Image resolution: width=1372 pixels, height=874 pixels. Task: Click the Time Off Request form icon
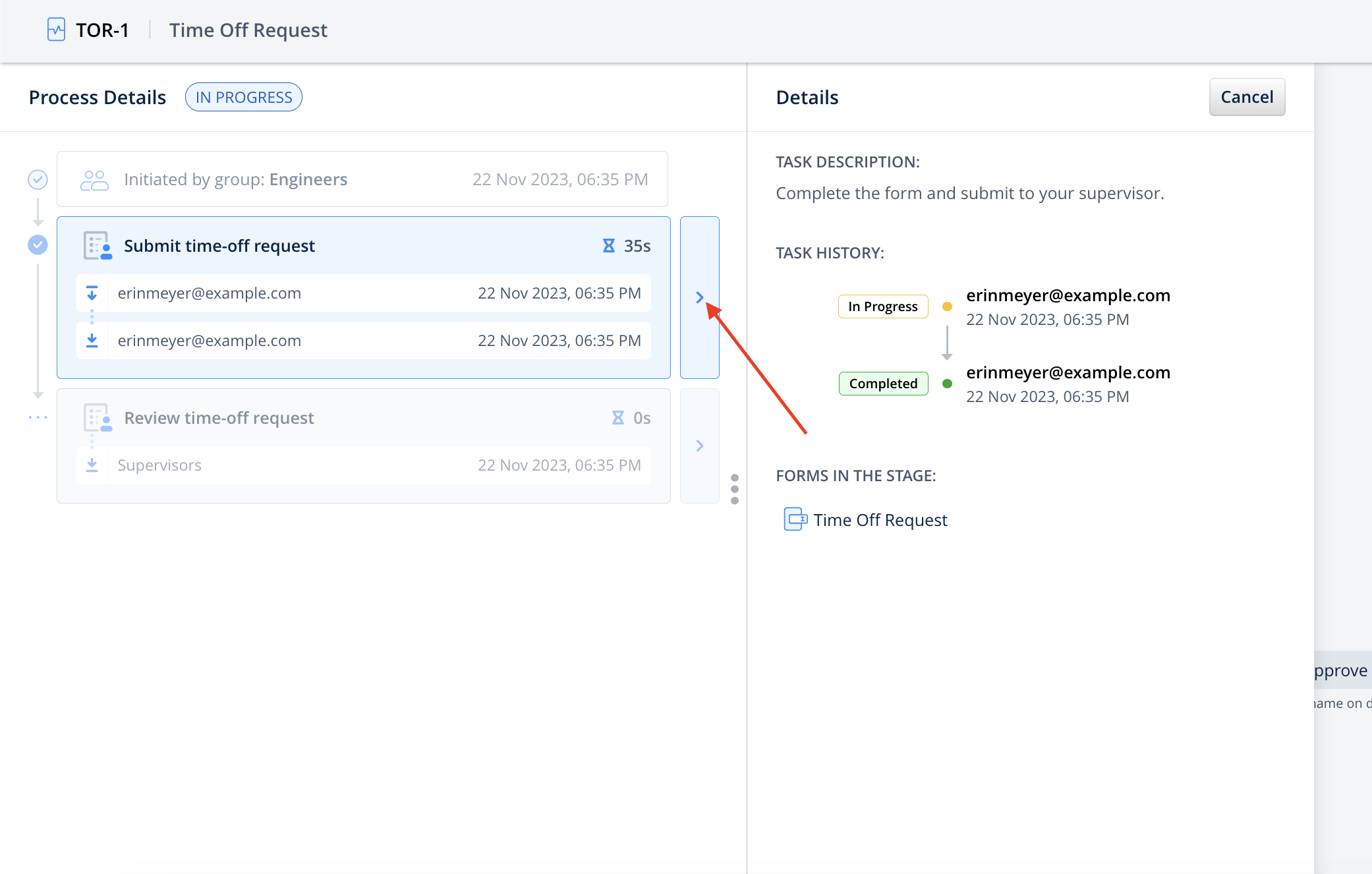[795, 519]
